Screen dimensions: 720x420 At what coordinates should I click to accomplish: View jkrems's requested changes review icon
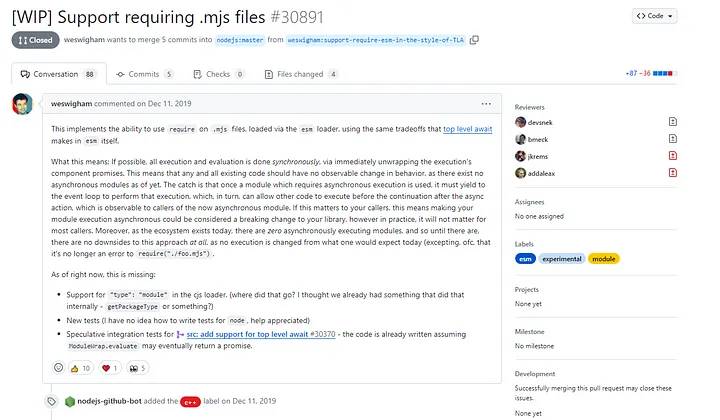[x=673, y=156]
